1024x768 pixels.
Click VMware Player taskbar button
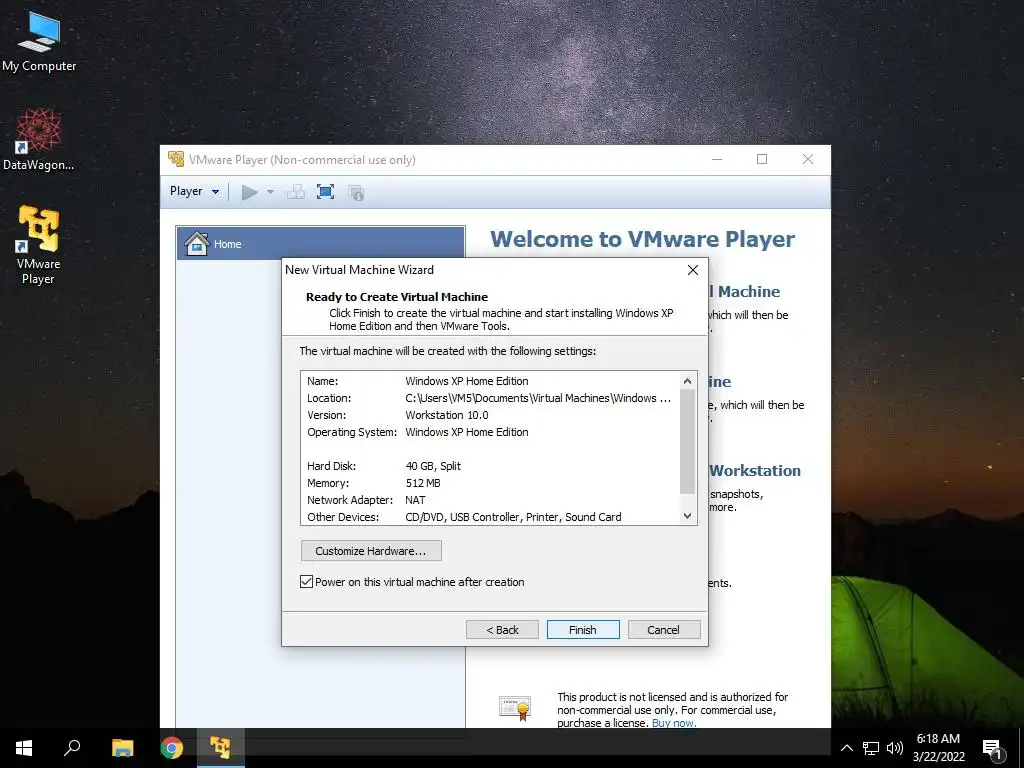[x=220, y=748]
